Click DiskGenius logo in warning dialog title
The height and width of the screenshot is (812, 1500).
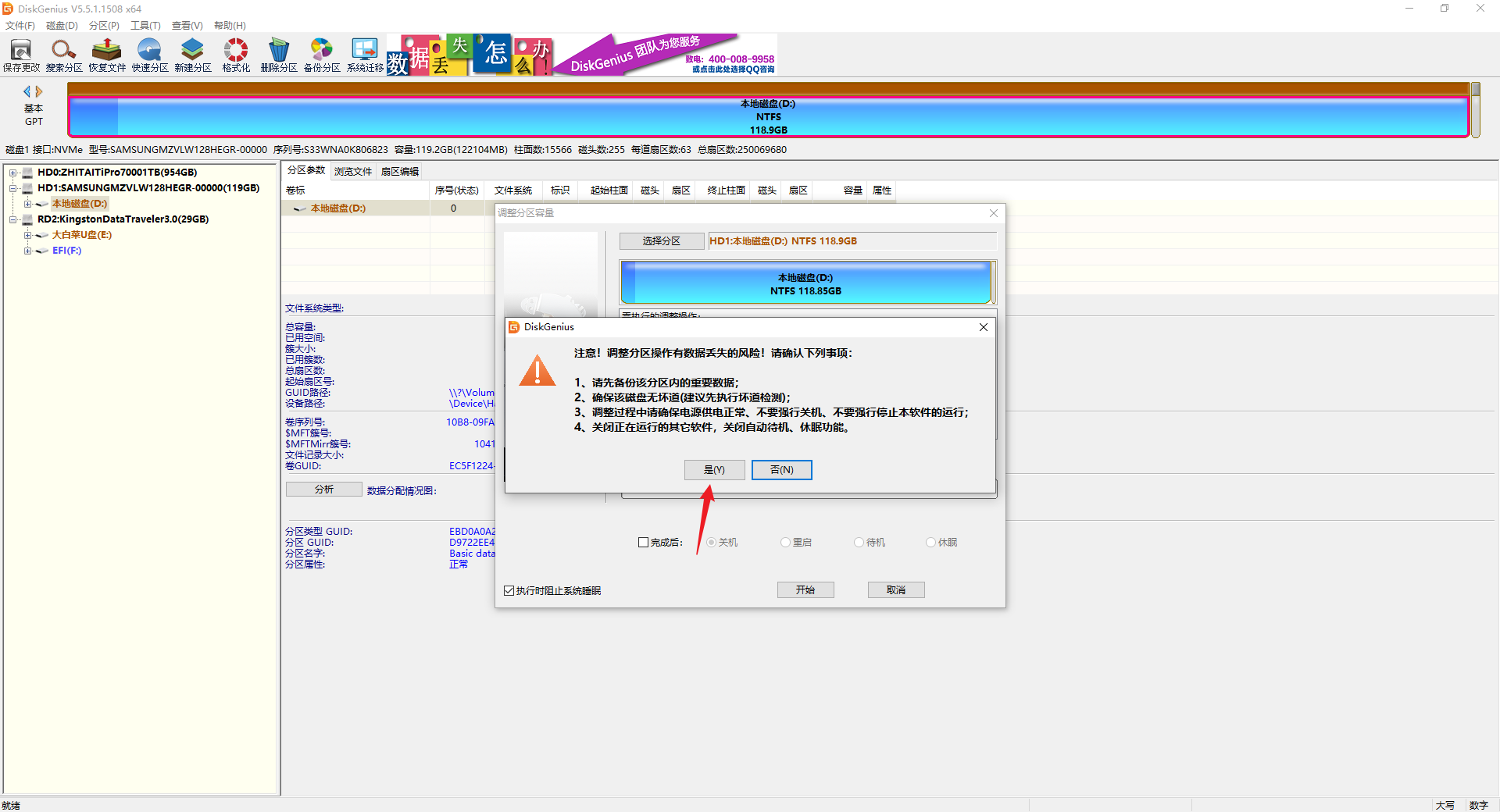[x=514, y=327]
